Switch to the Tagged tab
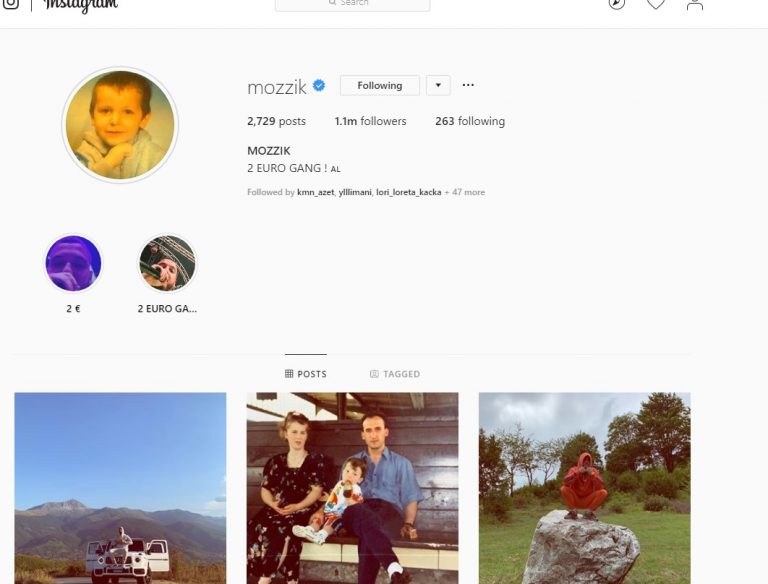 [395, 374]
